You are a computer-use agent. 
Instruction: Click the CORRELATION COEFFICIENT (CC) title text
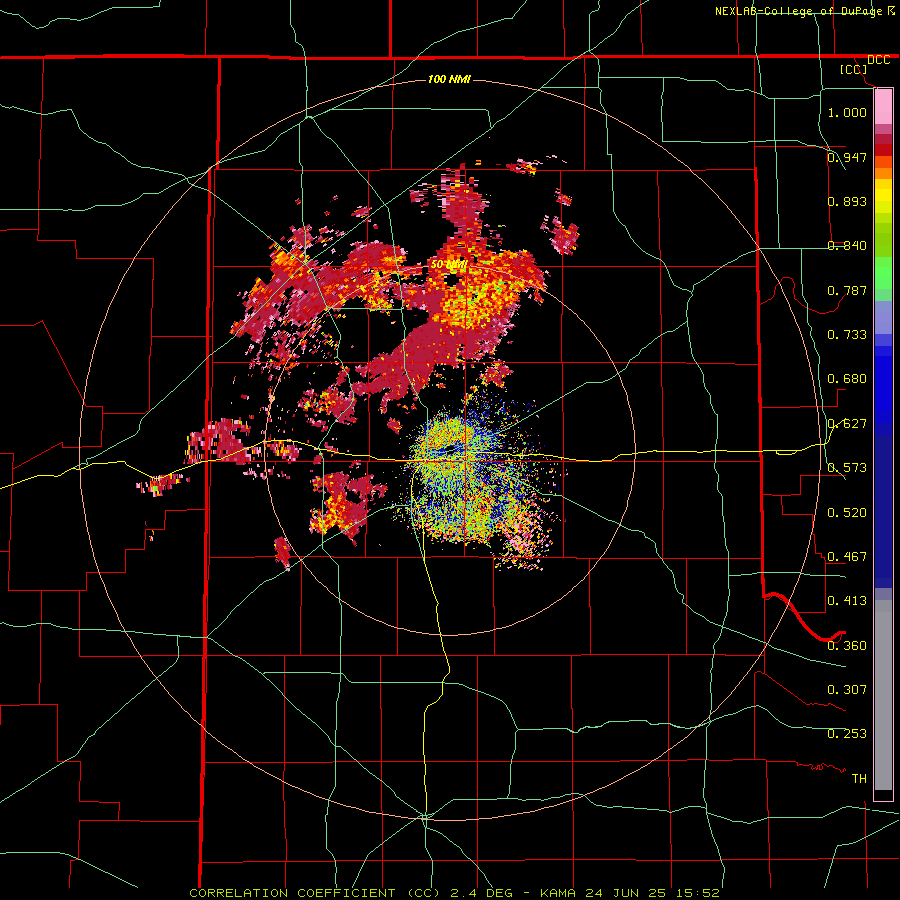click(x=315, y=893)
